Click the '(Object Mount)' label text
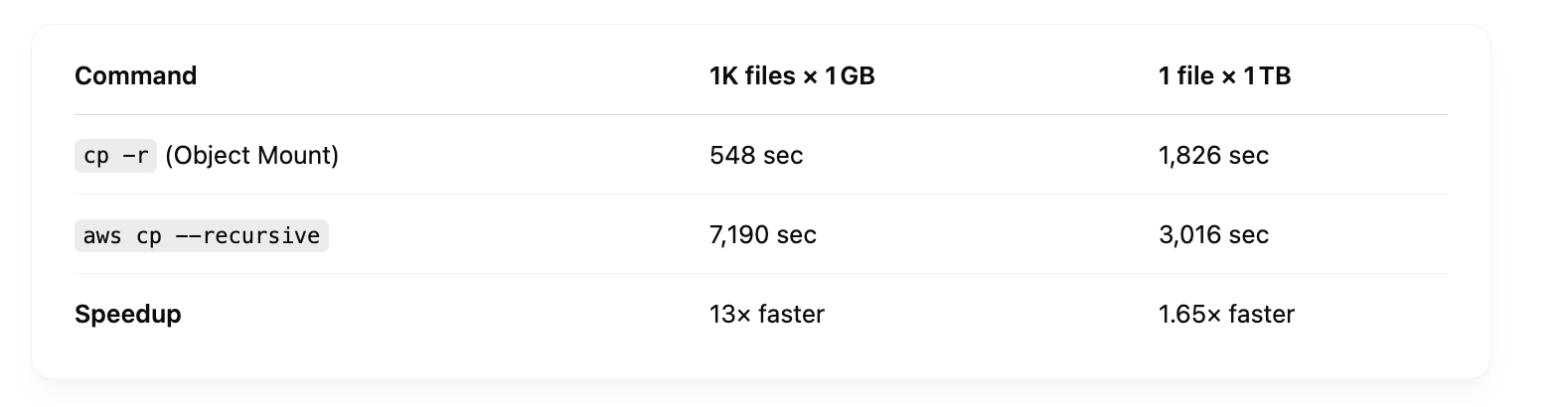 (252, 156)
